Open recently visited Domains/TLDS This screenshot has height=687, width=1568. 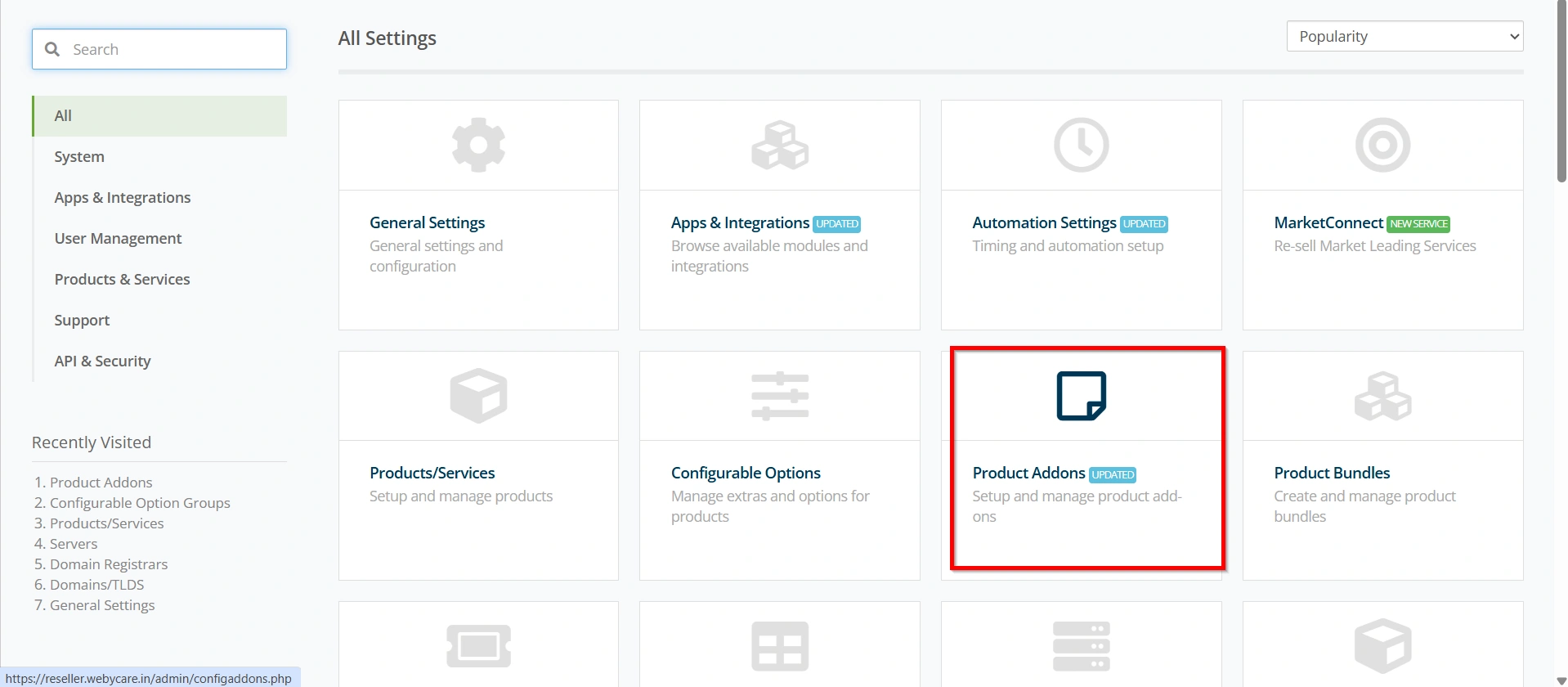tap(96, 585)
